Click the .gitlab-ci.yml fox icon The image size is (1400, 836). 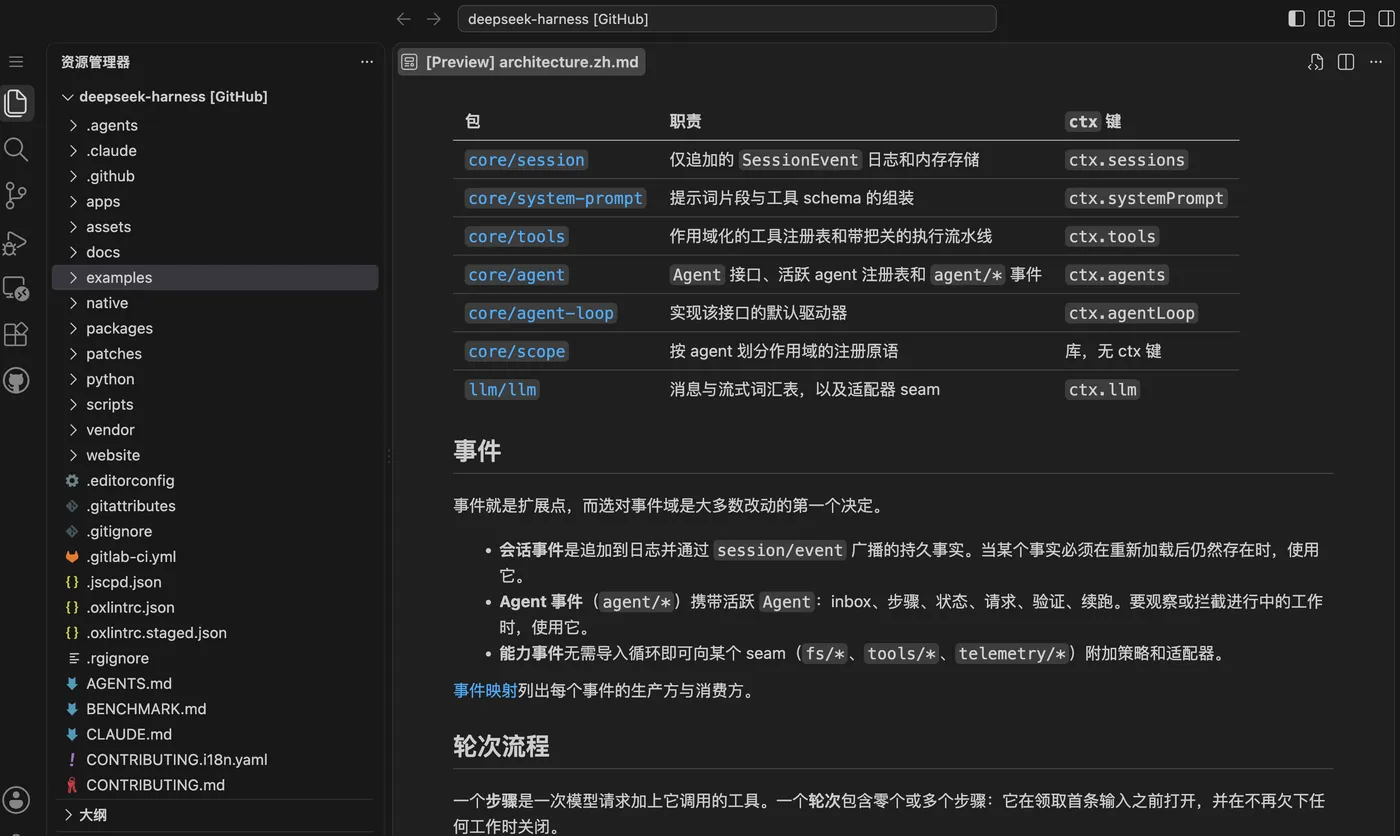[72, 557]
